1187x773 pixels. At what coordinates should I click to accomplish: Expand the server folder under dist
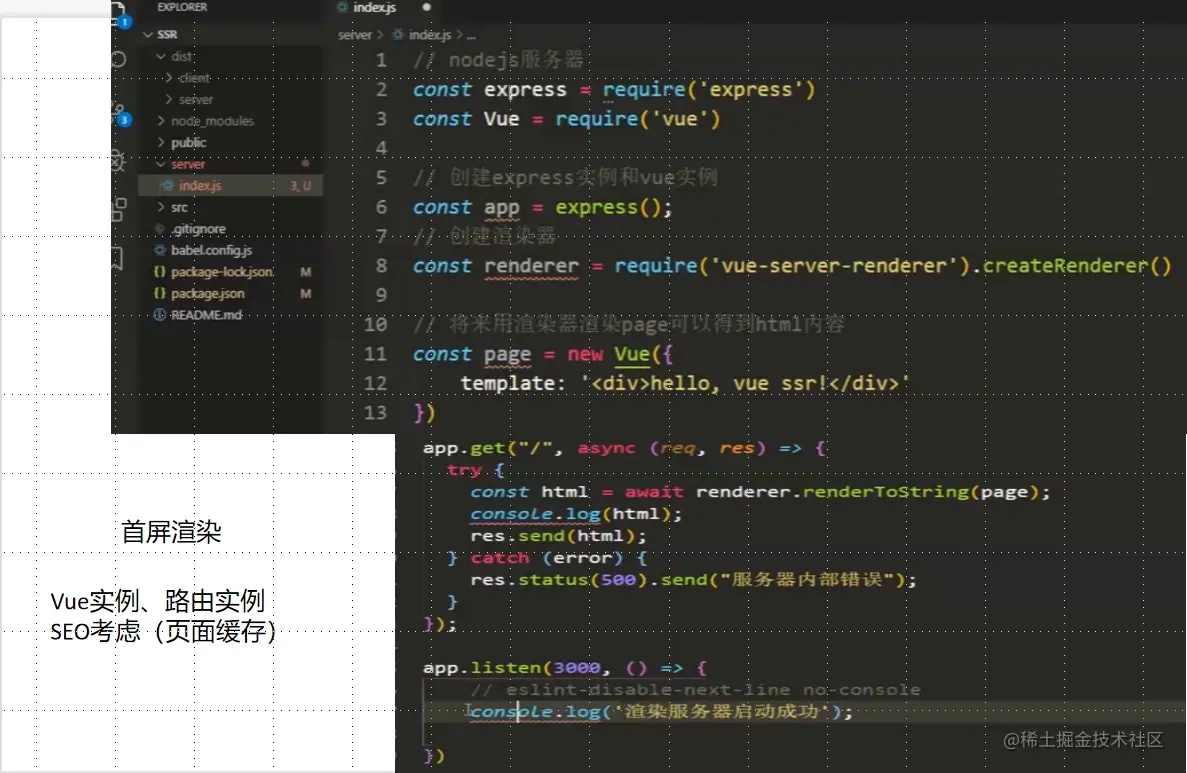(169, 99)
